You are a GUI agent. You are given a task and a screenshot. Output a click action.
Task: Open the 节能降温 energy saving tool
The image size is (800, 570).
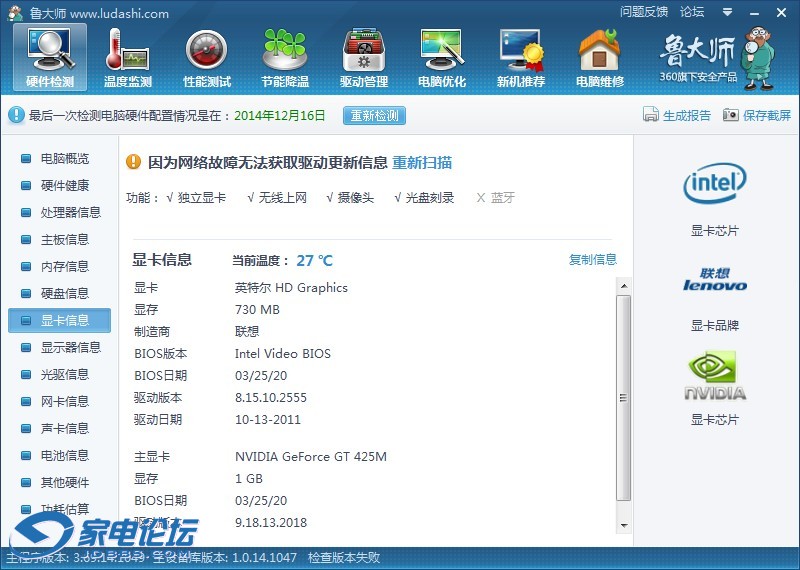click(285, 58)
